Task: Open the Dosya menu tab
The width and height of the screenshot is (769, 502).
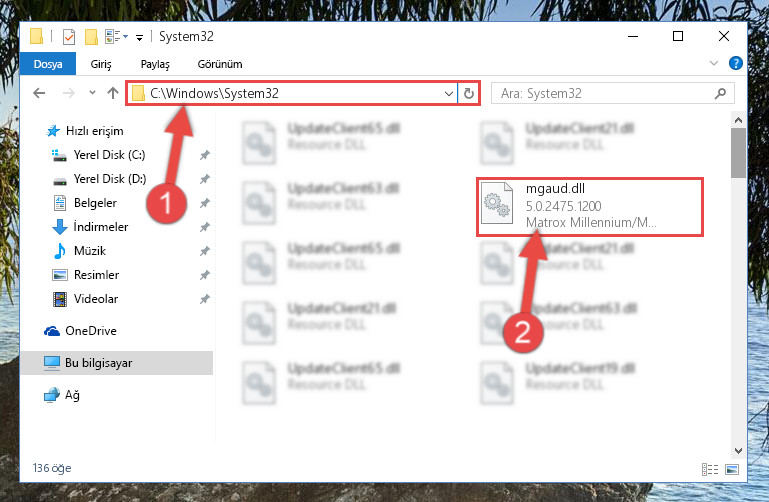Action: coord(48,64)
